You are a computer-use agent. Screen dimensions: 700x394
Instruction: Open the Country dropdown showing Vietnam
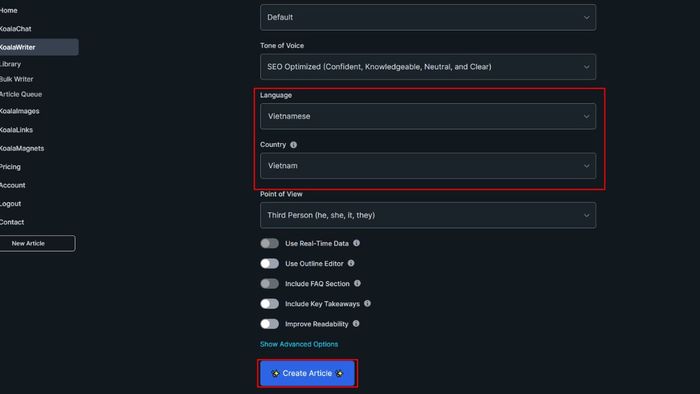(428, 166)
